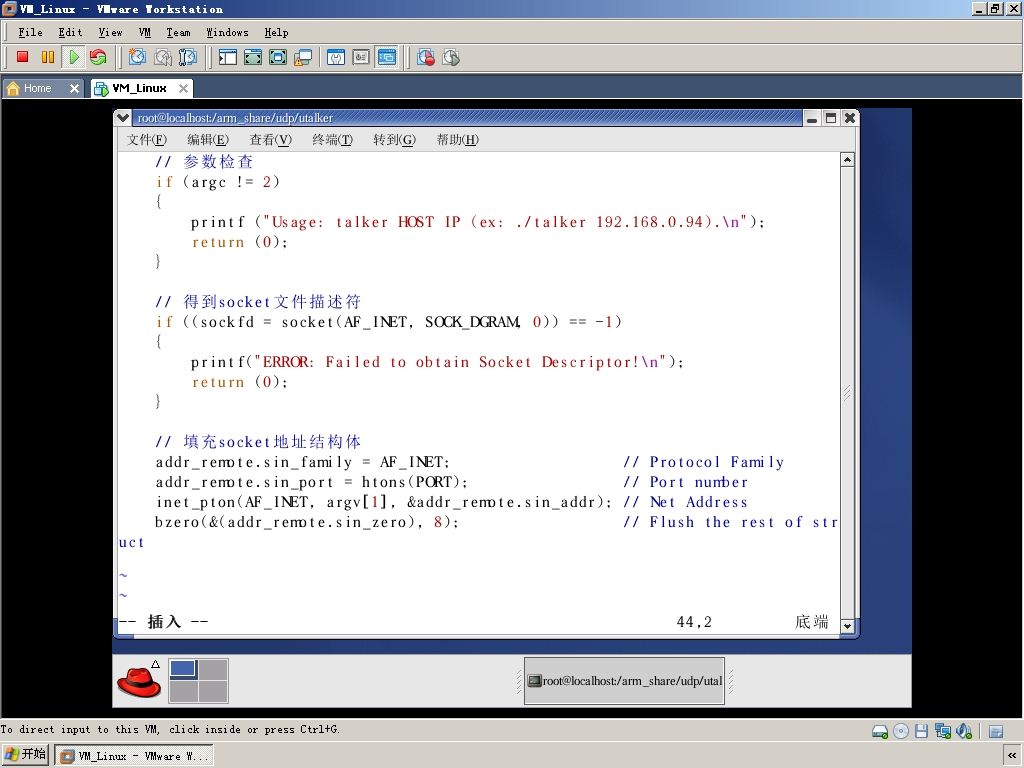Close the VM_Linux tab

pyautogui.click(x=184, y=88)
